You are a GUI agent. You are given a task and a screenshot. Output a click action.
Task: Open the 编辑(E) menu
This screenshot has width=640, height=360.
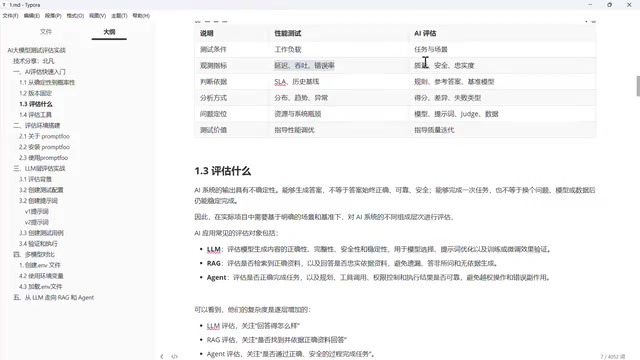pyautogui.click(x=31, y=16)
